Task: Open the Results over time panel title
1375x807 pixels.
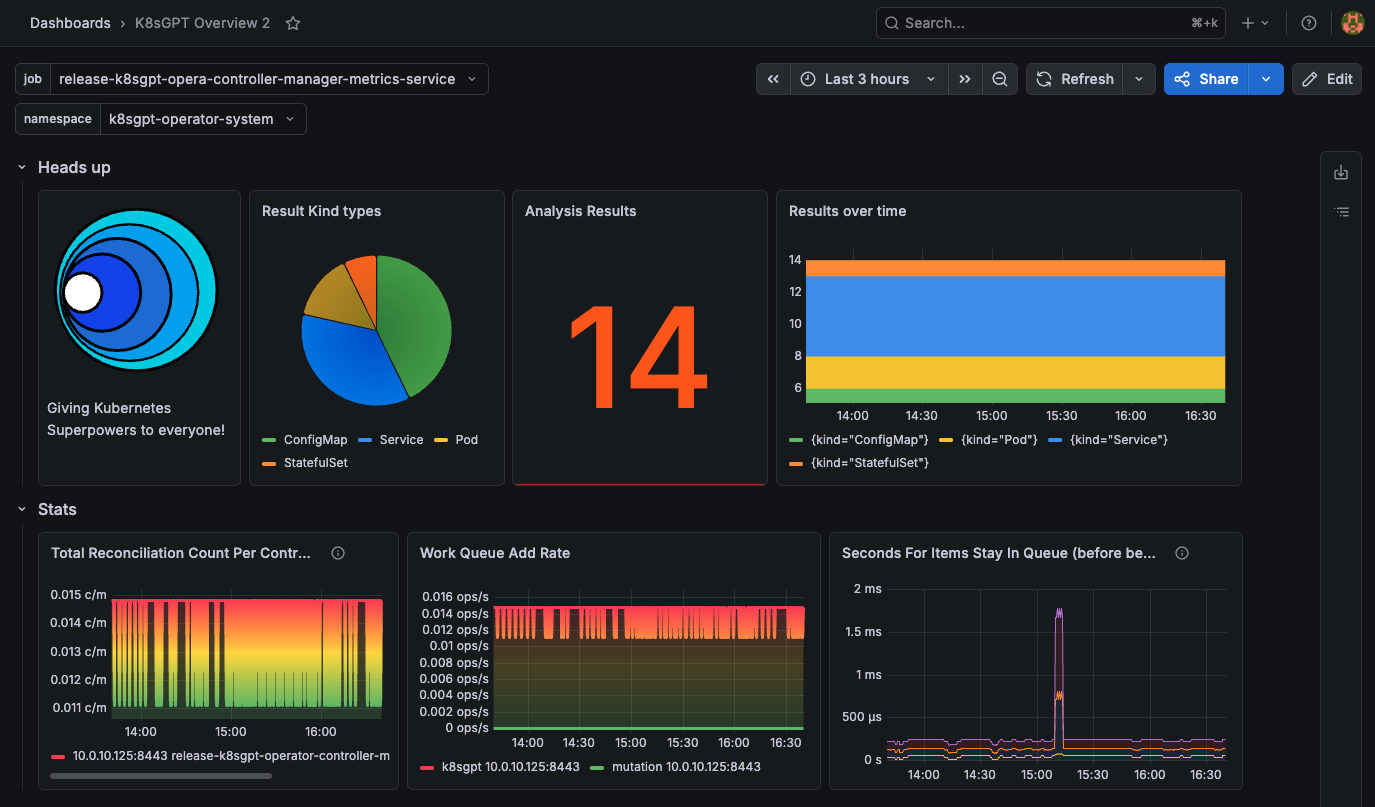Action: [848, 211]
